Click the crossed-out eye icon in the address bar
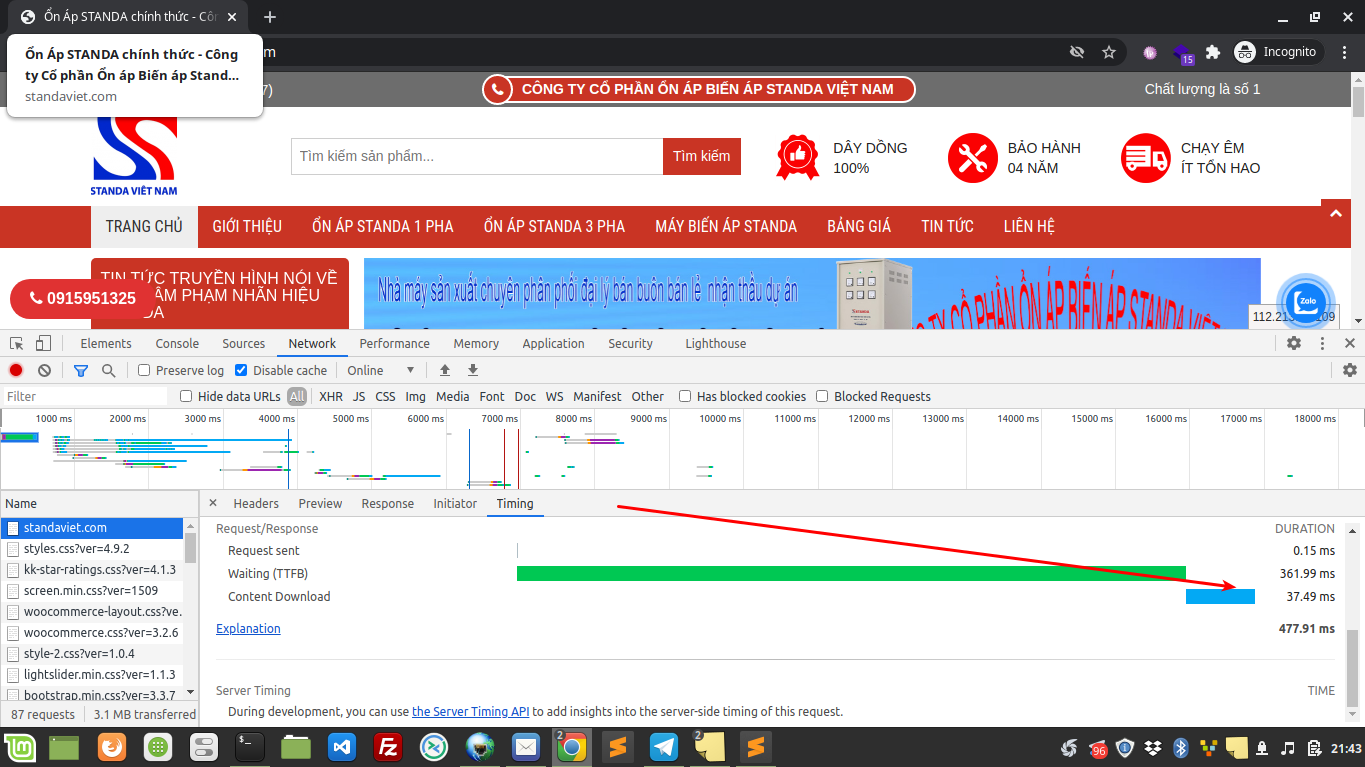 (1077, 52)
